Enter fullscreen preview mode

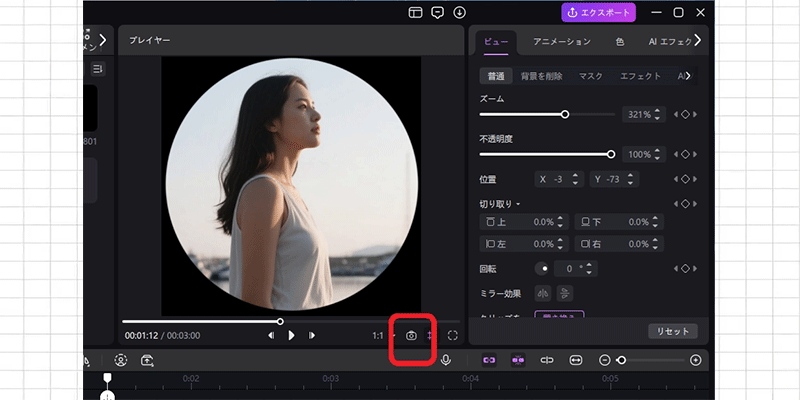click(453, 335)
